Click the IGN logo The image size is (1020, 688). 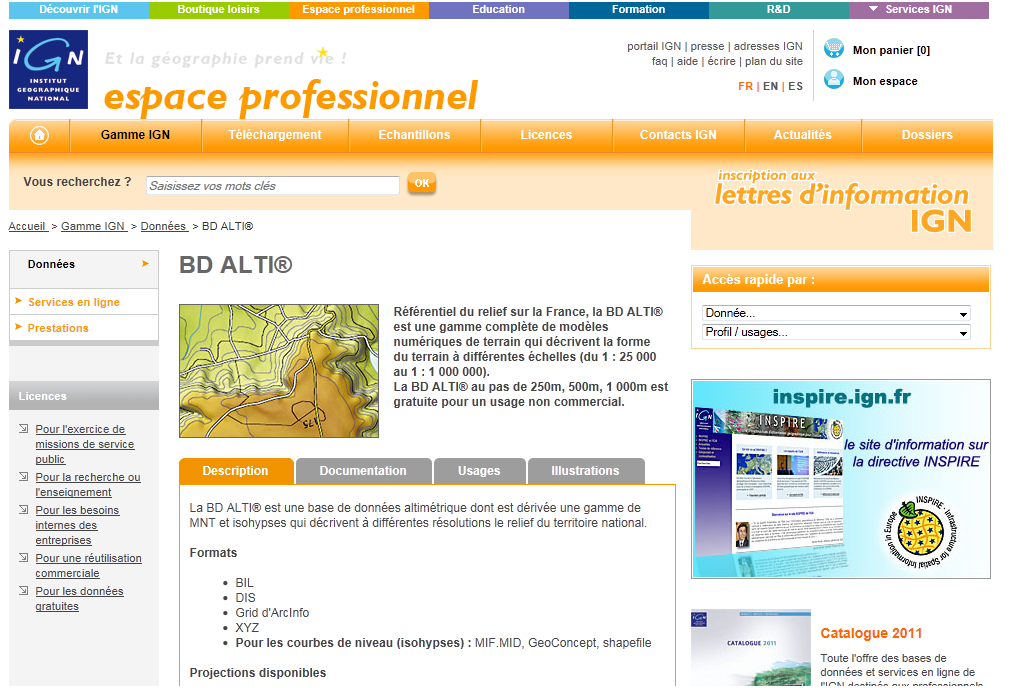pyautogui.click(x=48, y=70)
